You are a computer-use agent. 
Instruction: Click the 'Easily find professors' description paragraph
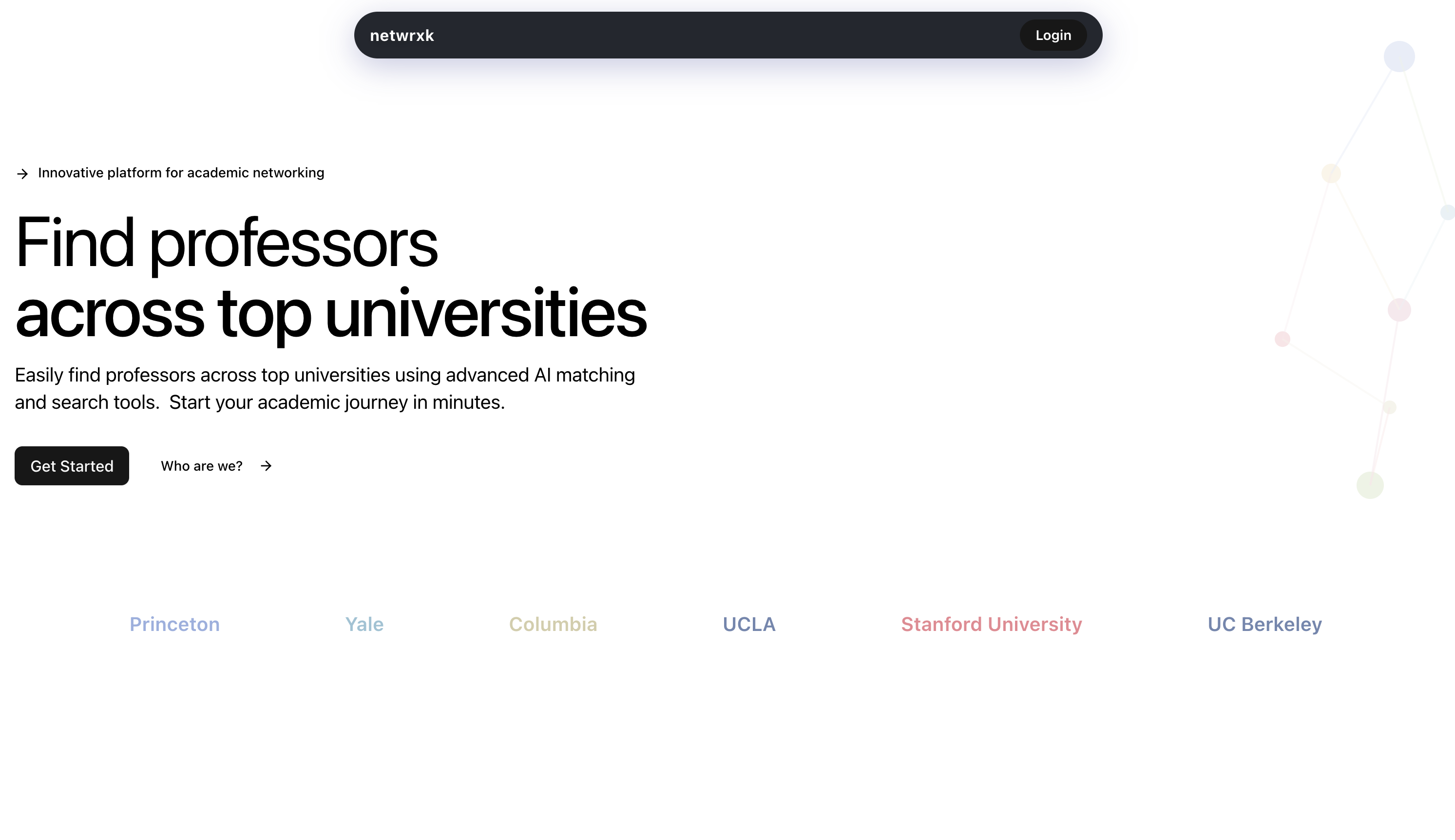pyautogui.click(x=324, y=388)
